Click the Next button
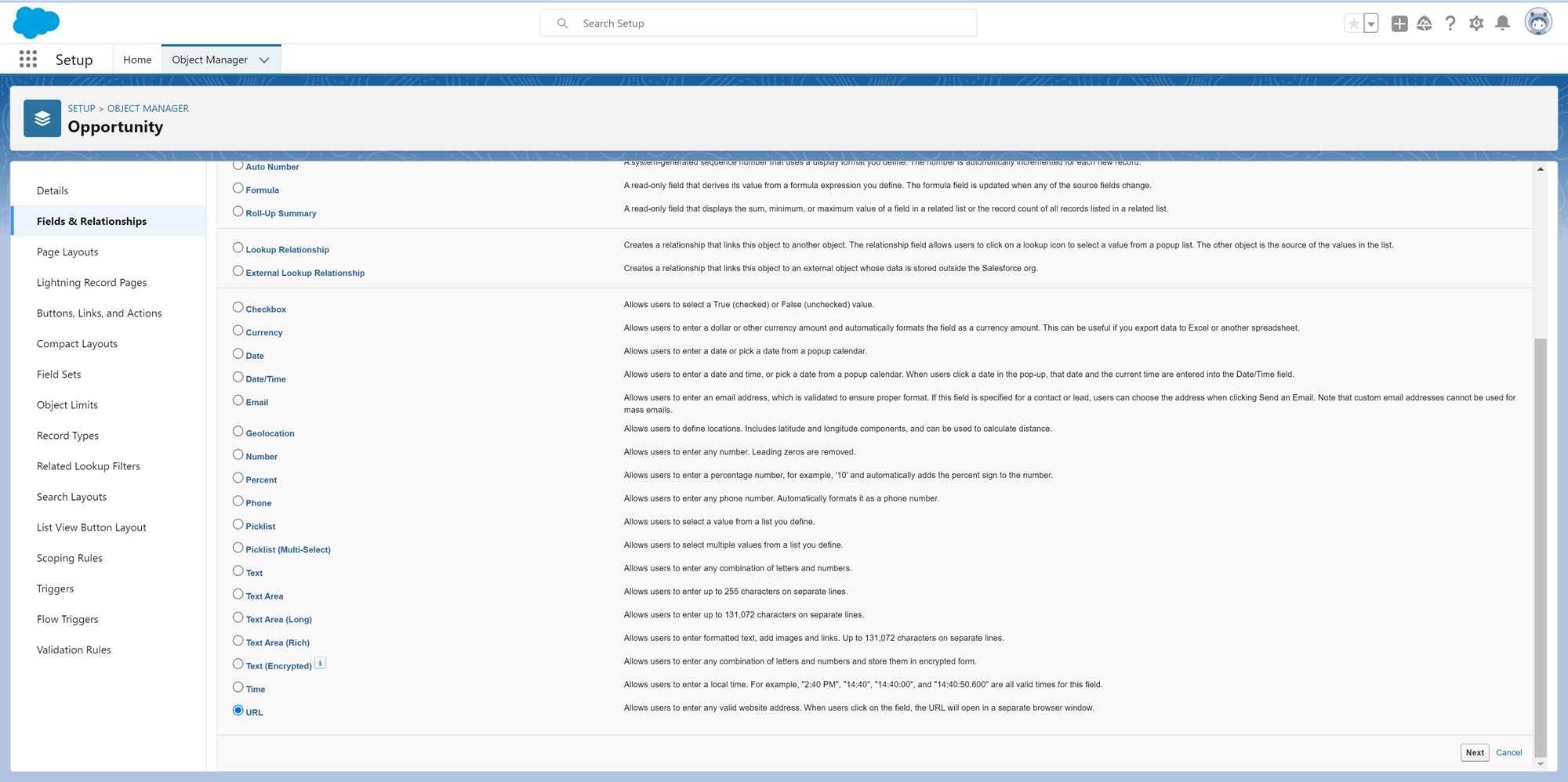Image resolution: width=1568 pixels, height=782 pixels. click(1475, 752)
